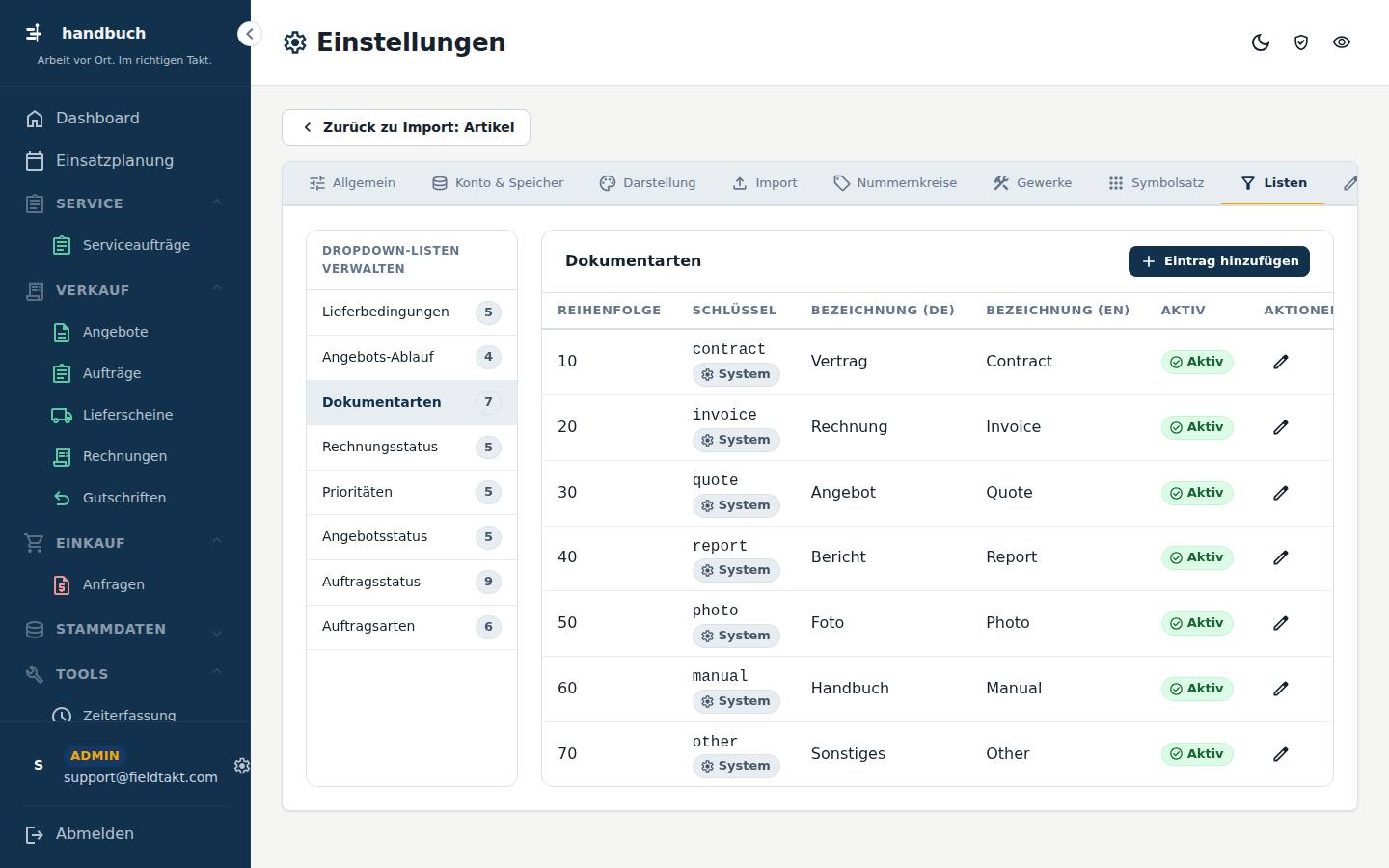Switch to the Konto & Speicher tab
Image resolution: width=1389 pixels, height=868 pixels.
(x=498, y=183)
